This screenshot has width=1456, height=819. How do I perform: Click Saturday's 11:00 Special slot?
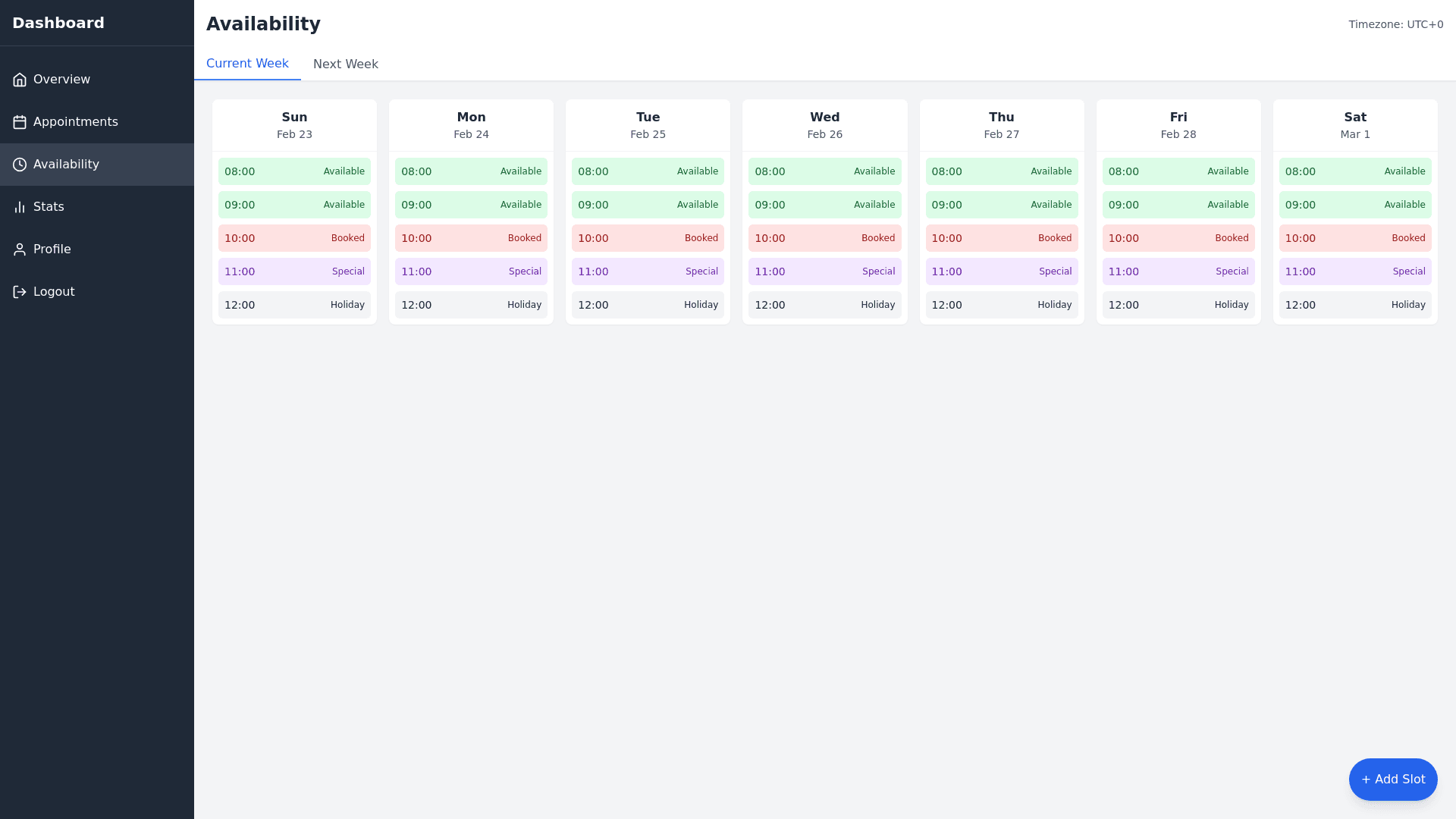(1354, 271)
